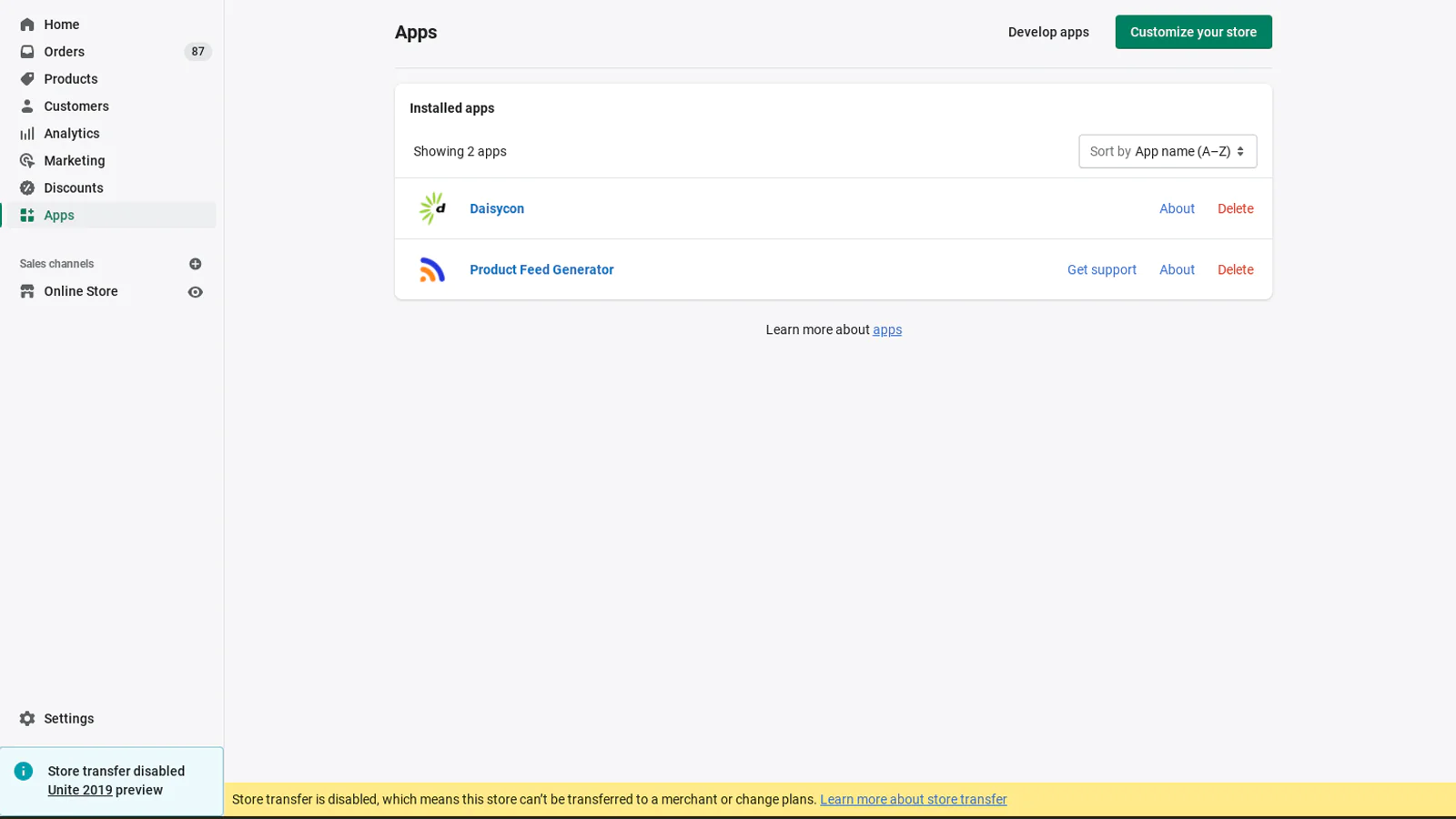Screen dimensions: 1456x819
Task: Click Get support for Product Feed Generator
Action: 1101,269
